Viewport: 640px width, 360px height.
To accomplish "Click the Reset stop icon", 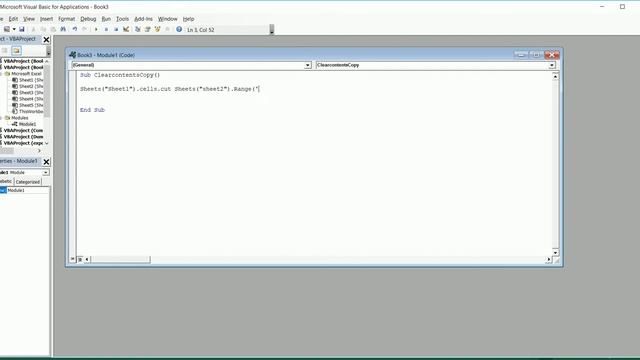I will pos(116,29).
